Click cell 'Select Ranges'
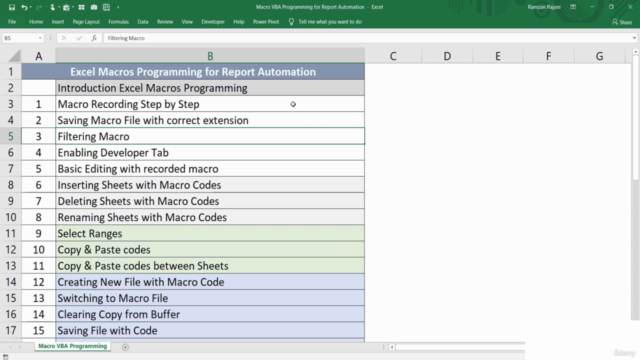The image size is (640, 360). coord(210,233)
